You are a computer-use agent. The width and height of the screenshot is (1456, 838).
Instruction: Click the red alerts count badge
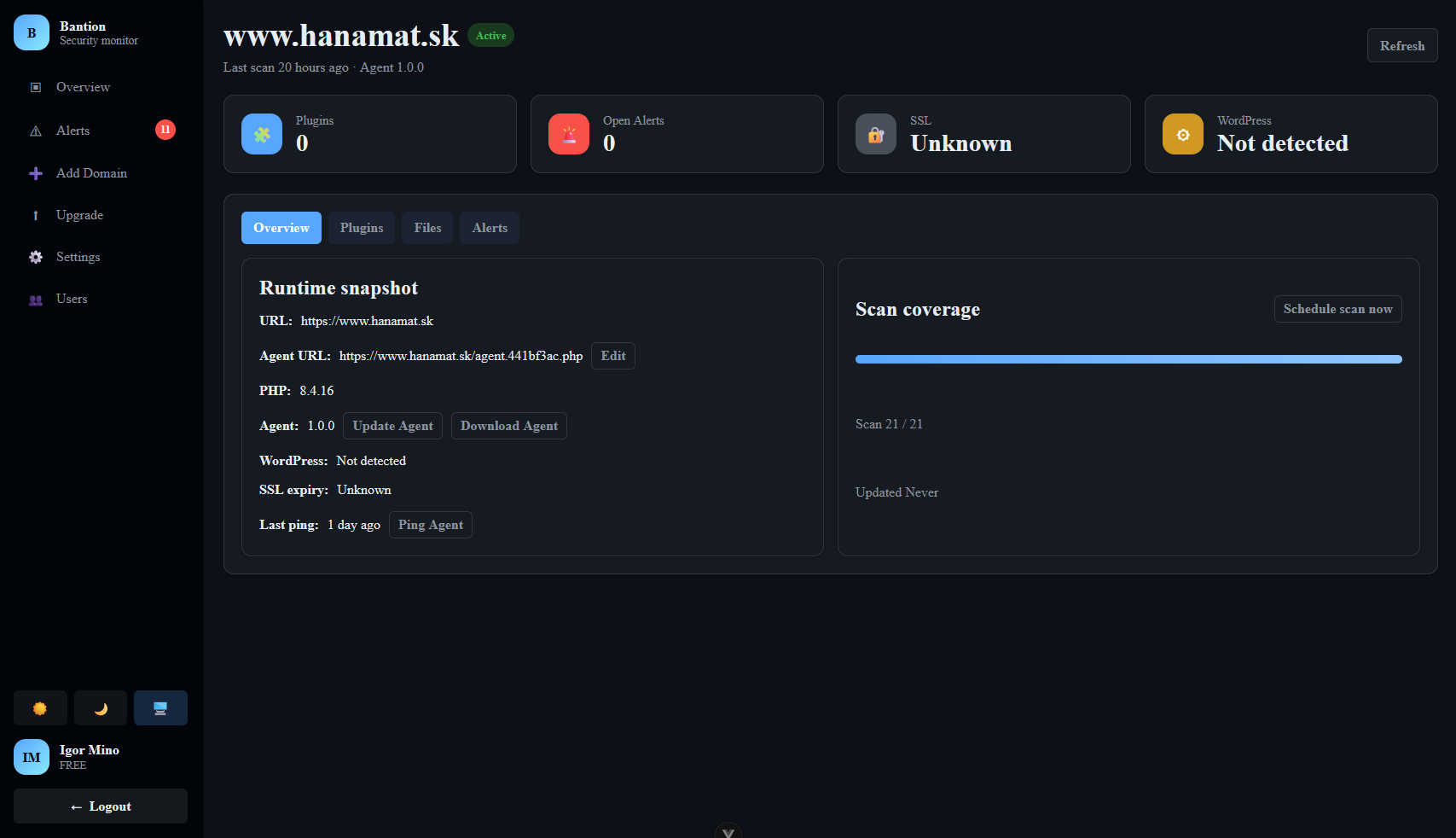click(165, 130)
